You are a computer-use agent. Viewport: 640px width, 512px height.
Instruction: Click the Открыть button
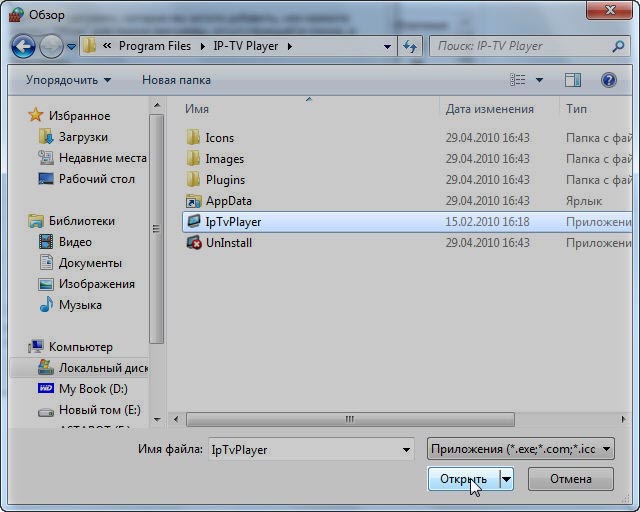pos(464,479)
